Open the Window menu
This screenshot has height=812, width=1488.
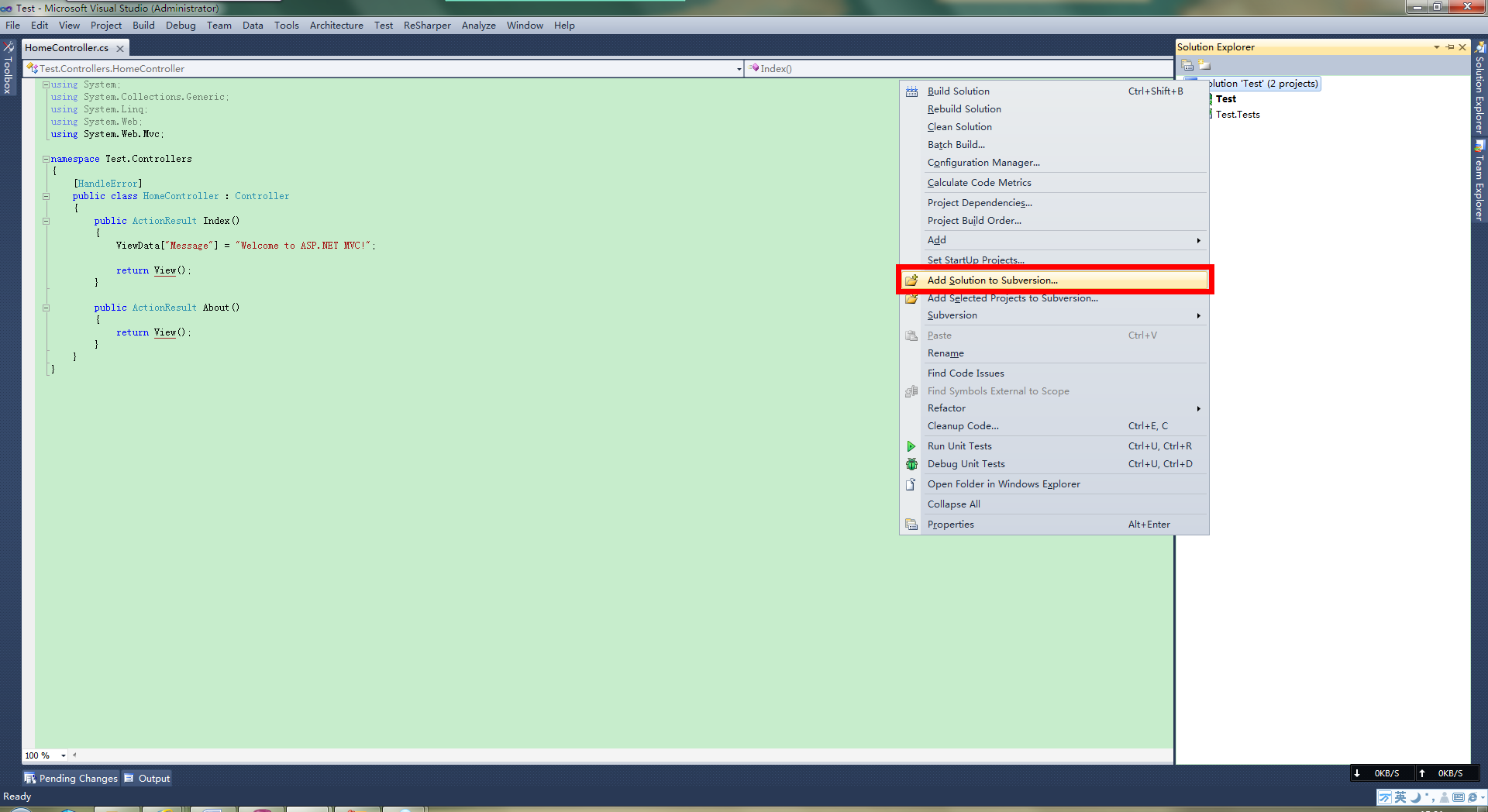pos(525,26)
